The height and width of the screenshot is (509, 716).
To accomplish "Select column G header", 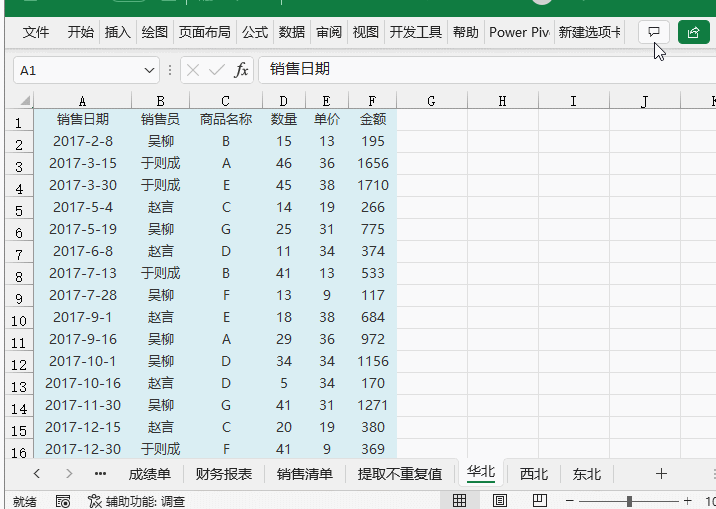I will (x=432, y=100).
